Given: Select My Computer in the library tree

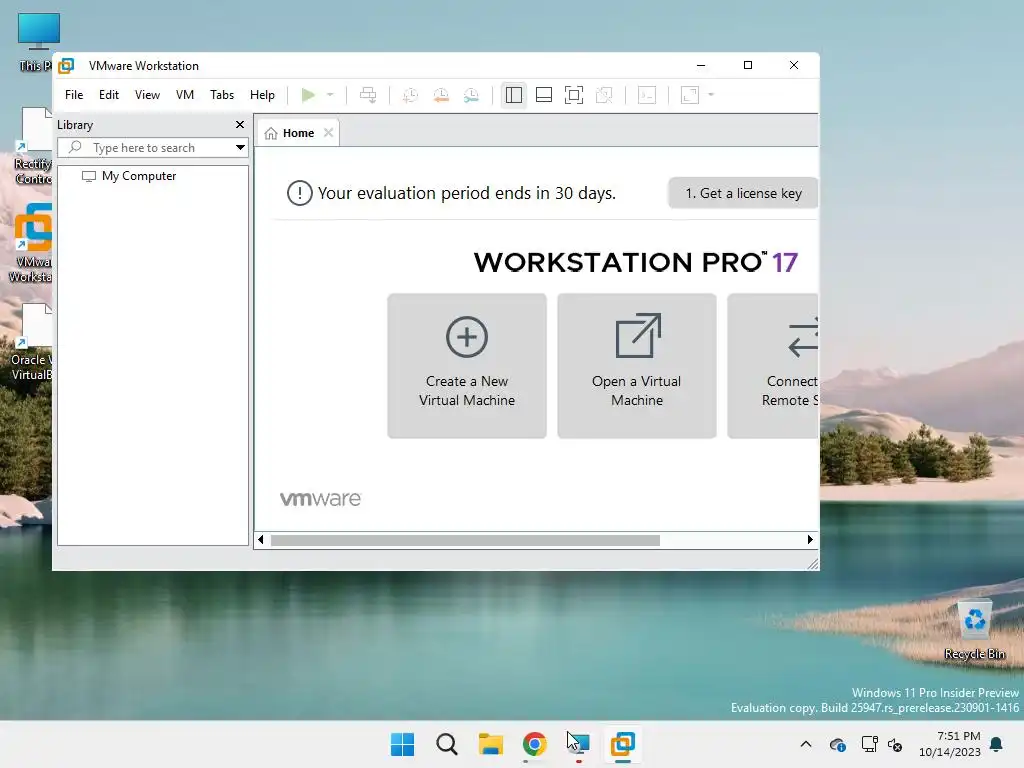Looking at the screenshot, I should click(x=129, y=176).
